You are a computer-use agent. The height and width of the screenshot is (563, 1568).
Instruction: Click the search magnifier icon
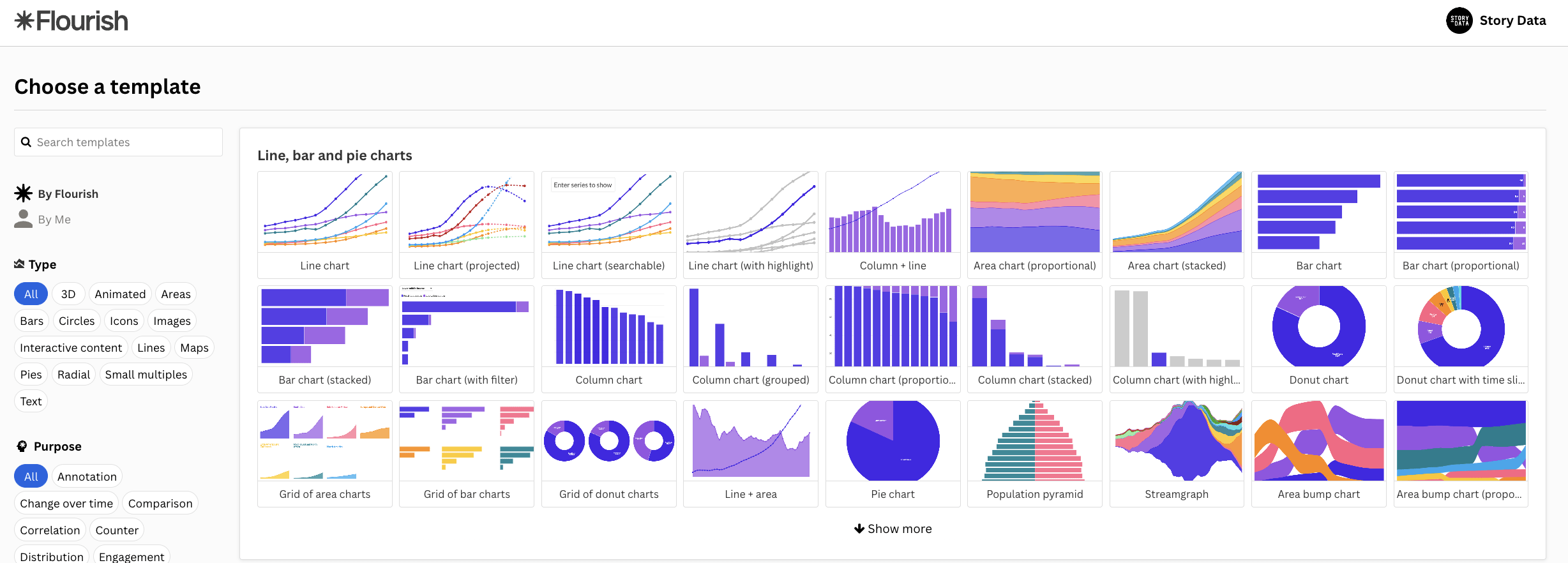pyautogui.click(x=26, y=142)
